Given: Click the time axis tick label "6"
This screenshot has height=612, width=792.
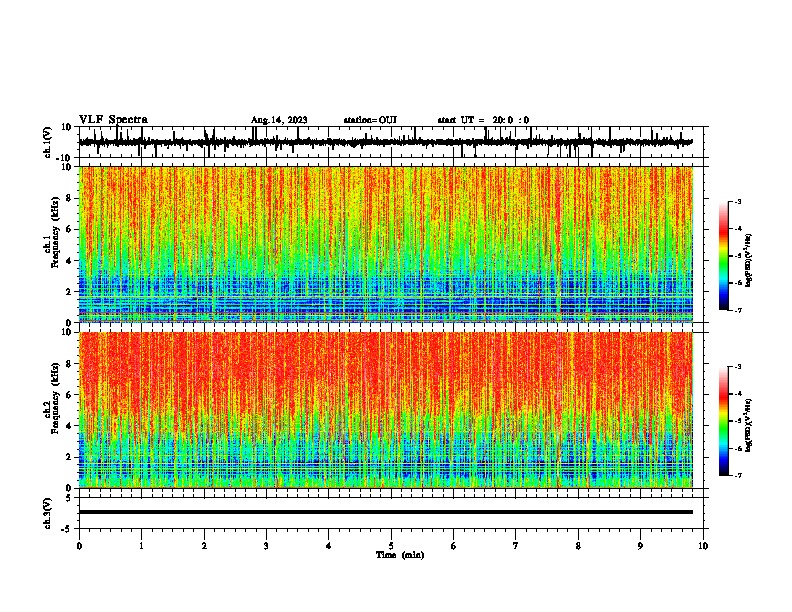Looking at the screenshot, I should [x=454, y=546].
